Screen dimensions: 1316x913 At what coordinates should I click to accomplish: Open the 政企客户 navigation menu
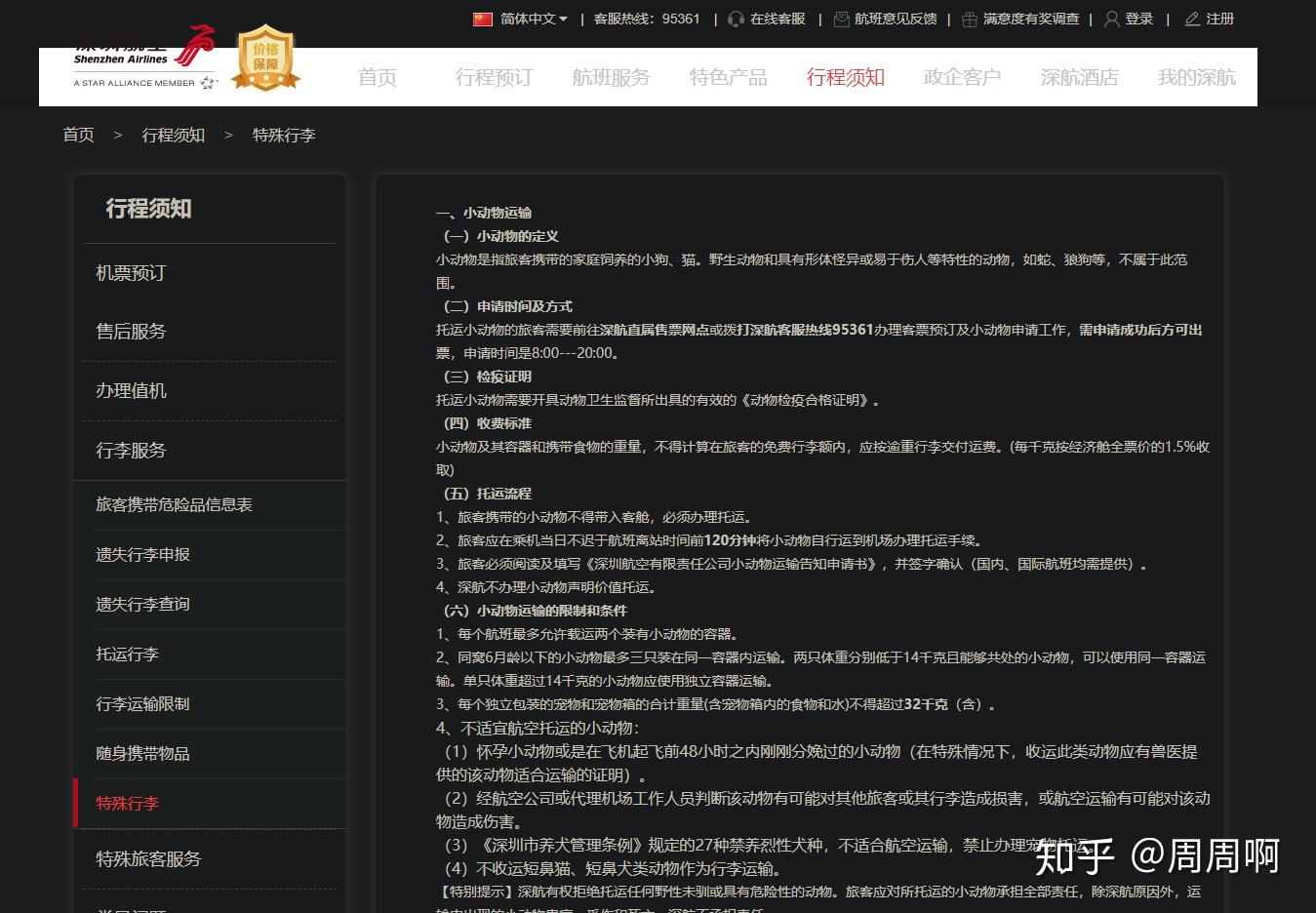(x=963, y=77)
